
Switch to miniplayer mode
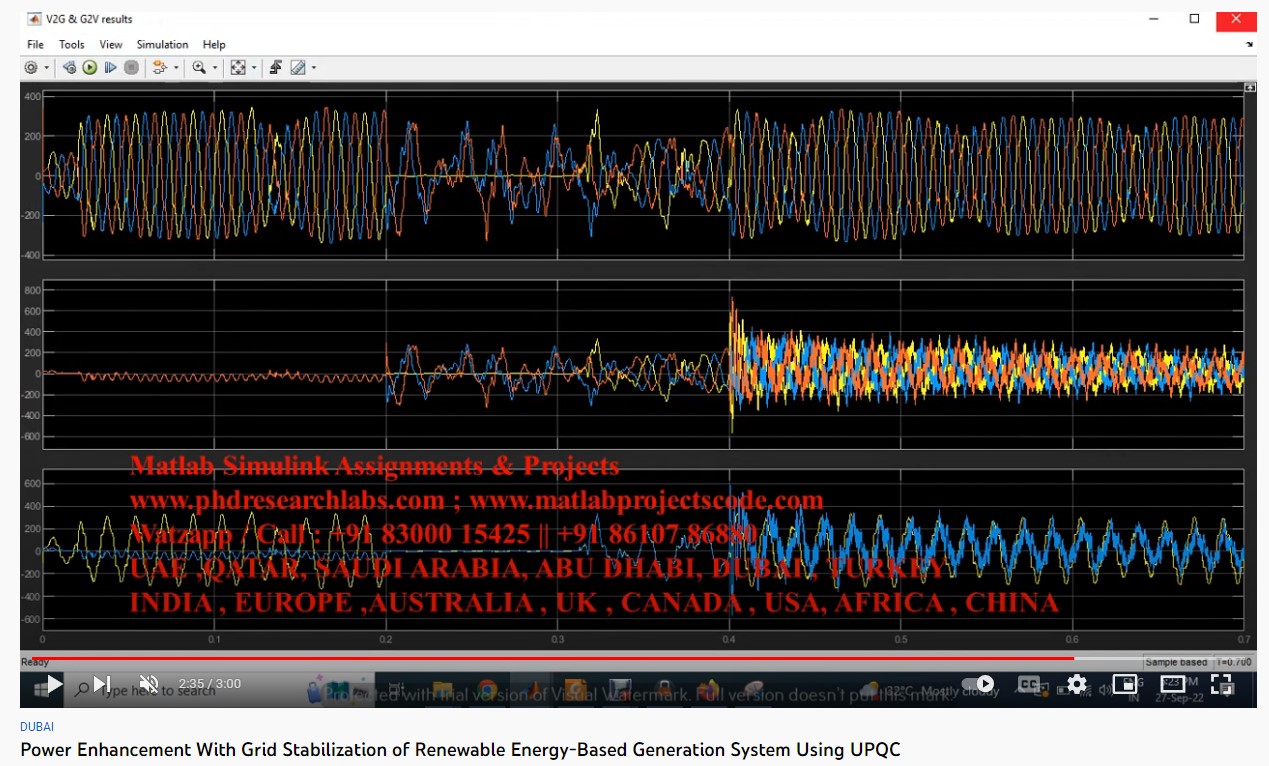pos(1125,684)
